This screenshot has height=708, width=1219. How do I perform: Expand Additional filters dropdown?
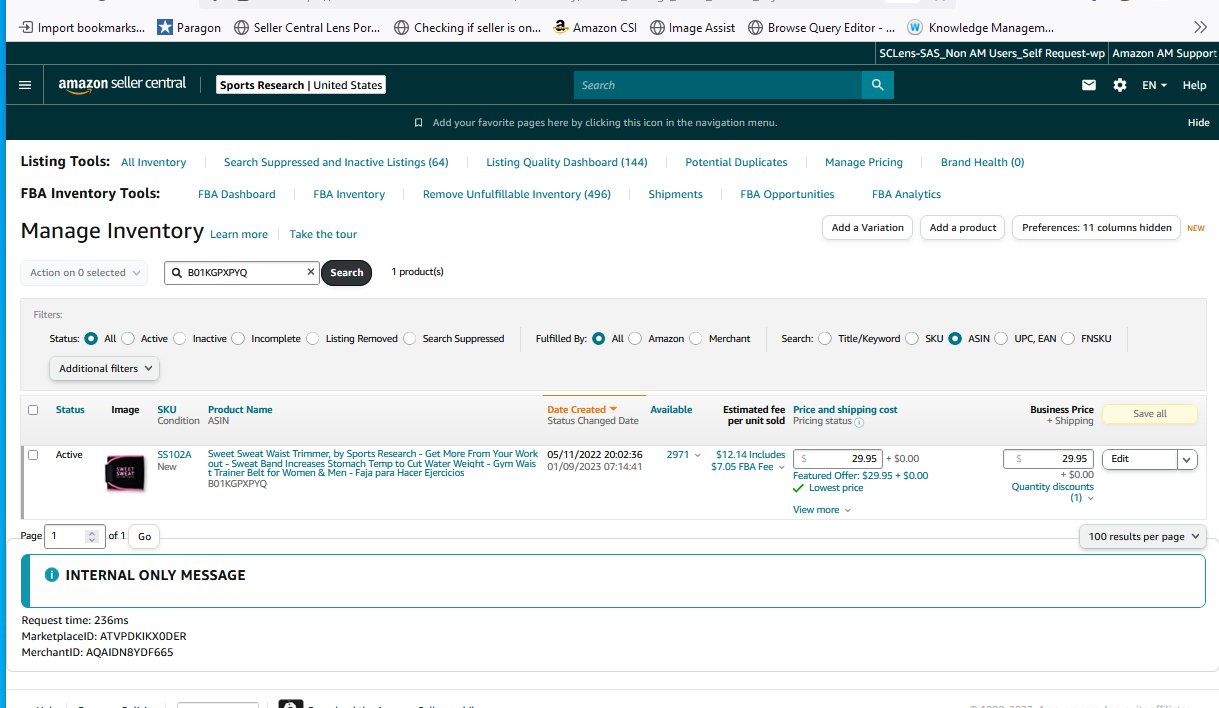[x=104, y=368]
